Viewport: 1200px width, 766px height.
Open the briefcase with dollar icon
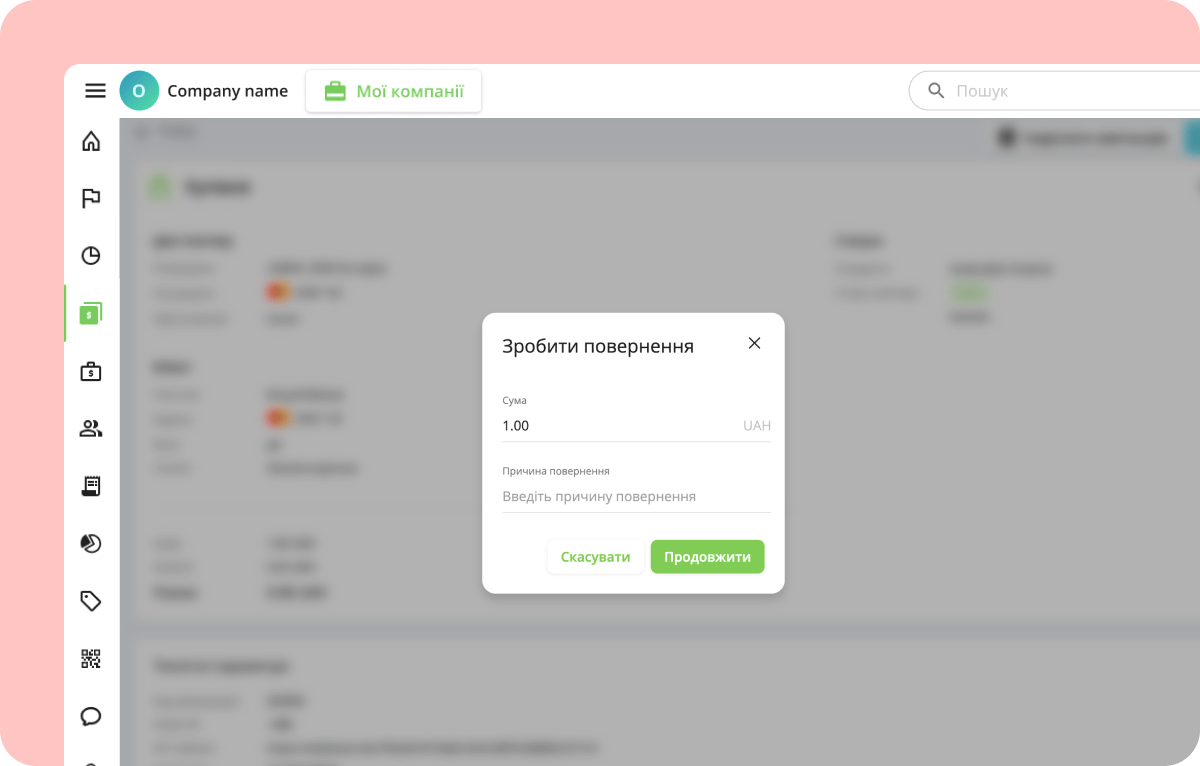(91, 372)
